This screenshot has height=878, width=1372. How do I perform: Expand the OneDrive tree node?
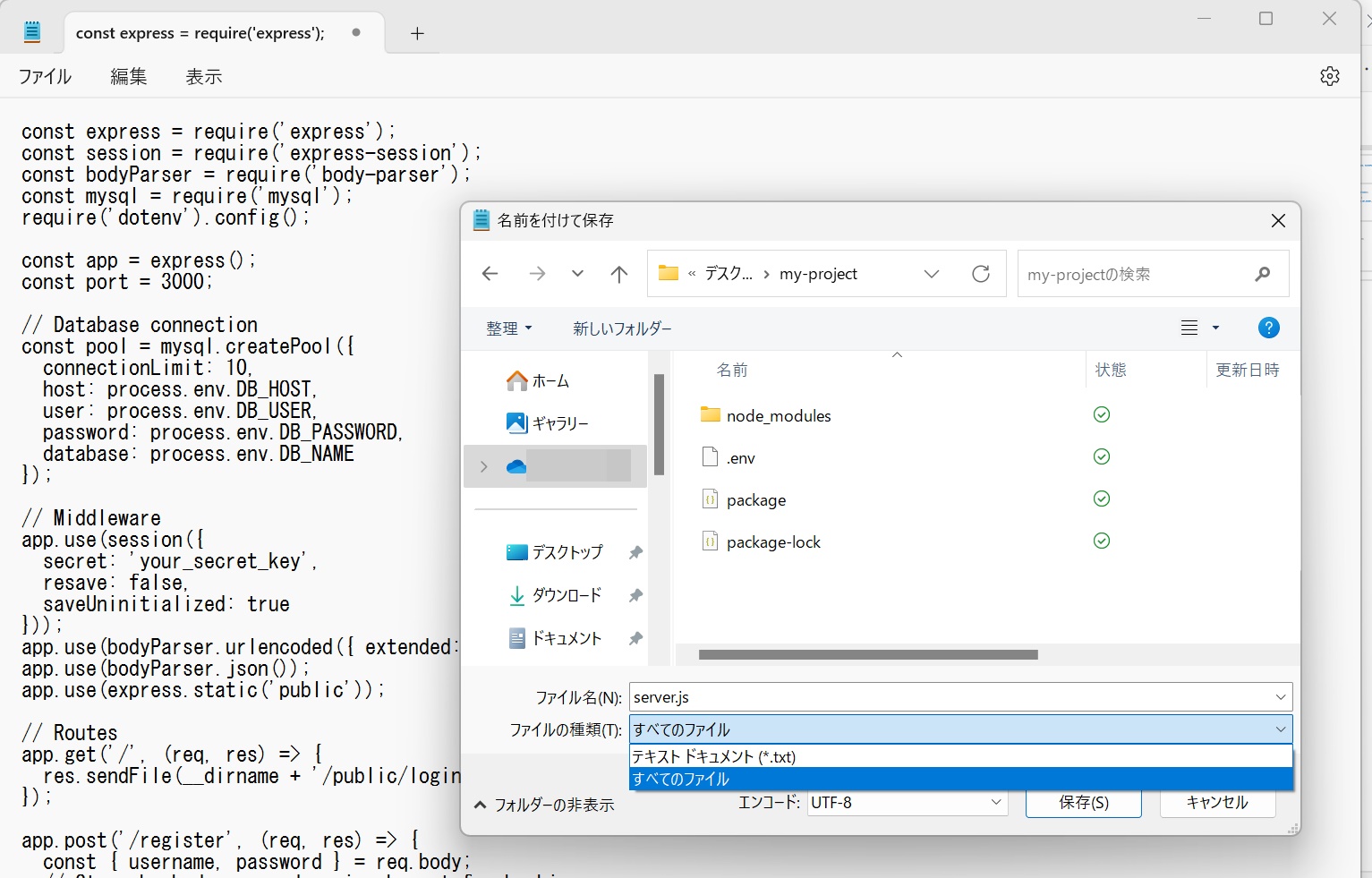click(x=484, y=466)
